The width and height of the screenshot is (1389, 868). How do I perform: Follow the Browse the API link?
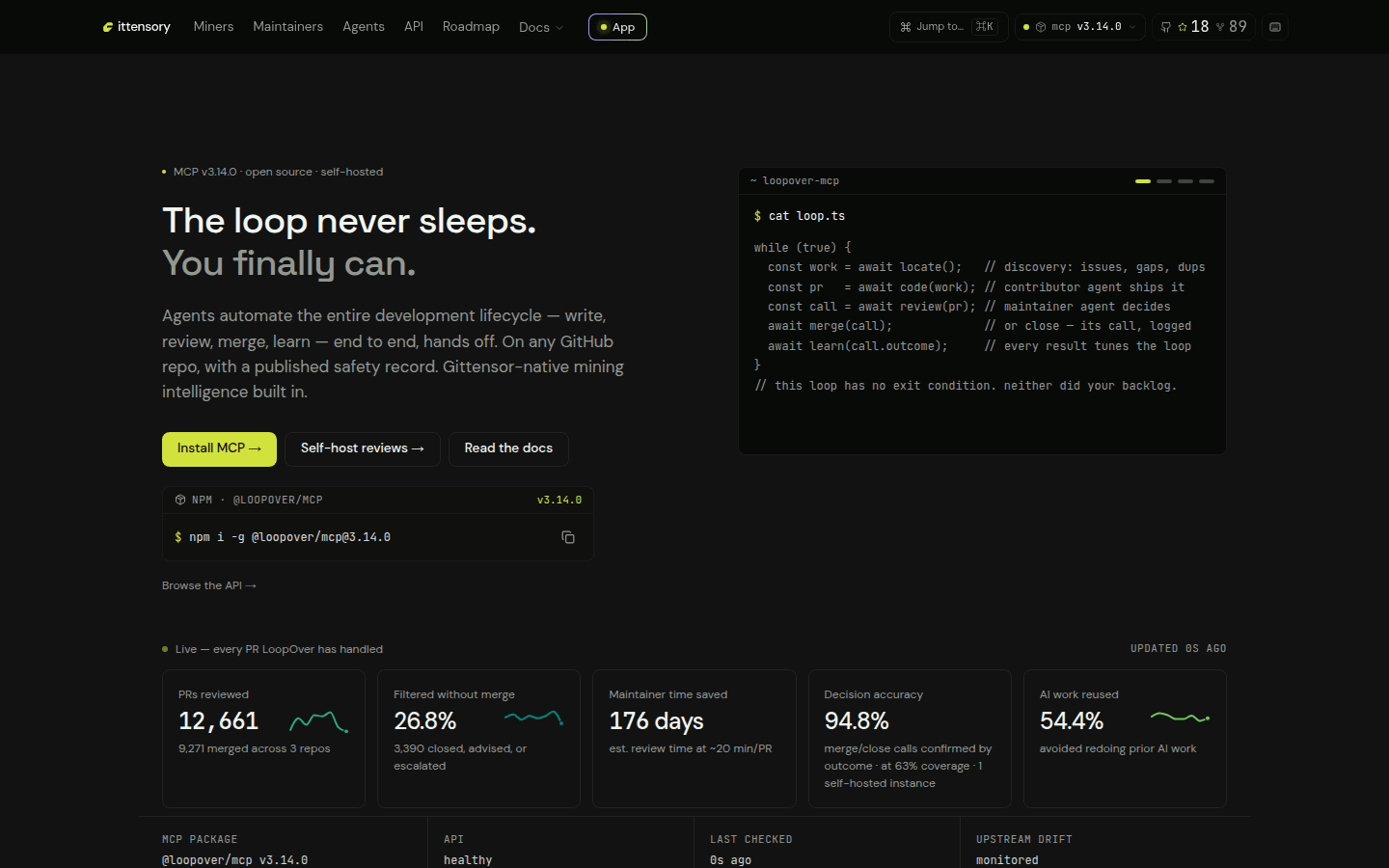pyautogui.click(x=209, y=585)
